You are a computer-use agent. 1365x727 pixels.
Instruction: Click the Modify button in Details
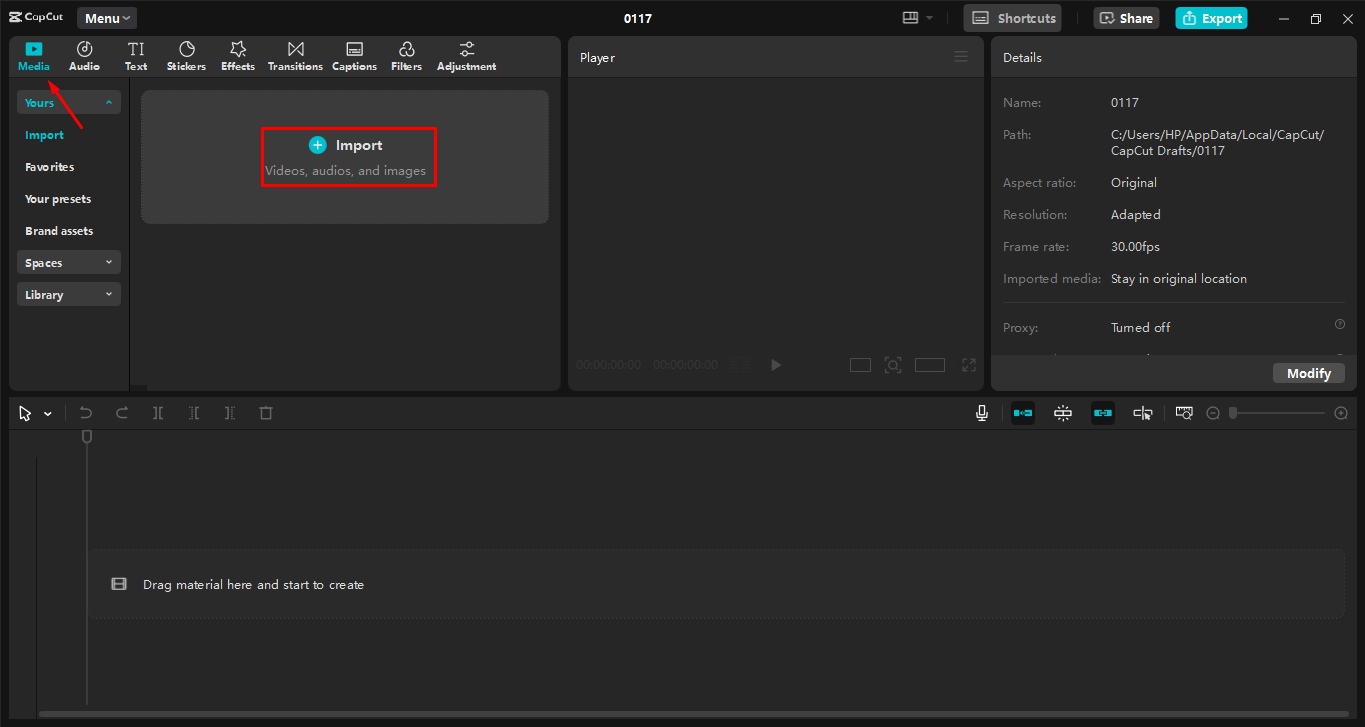tap(1308, 372)
